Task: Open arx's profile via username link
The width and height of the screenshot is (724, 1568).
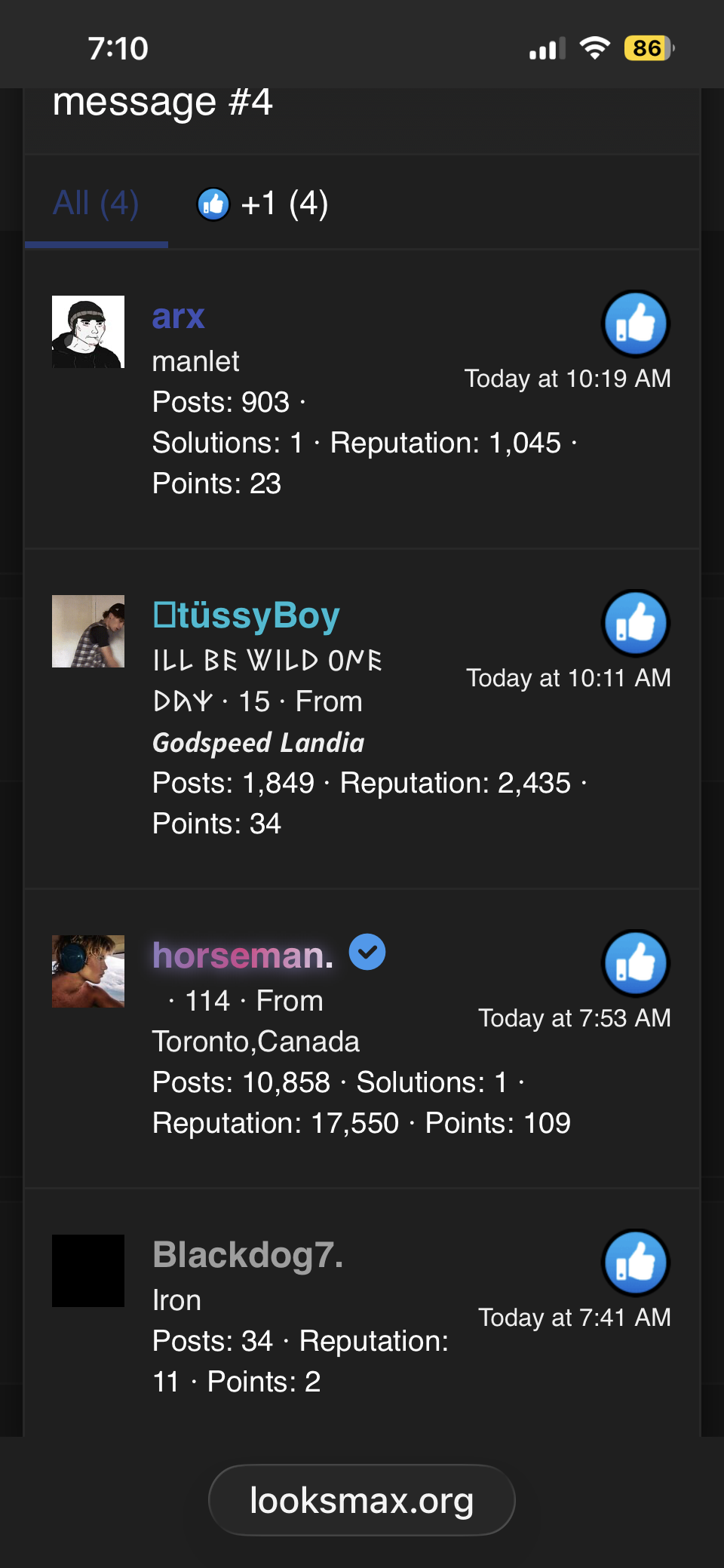Action: point(179,317)
